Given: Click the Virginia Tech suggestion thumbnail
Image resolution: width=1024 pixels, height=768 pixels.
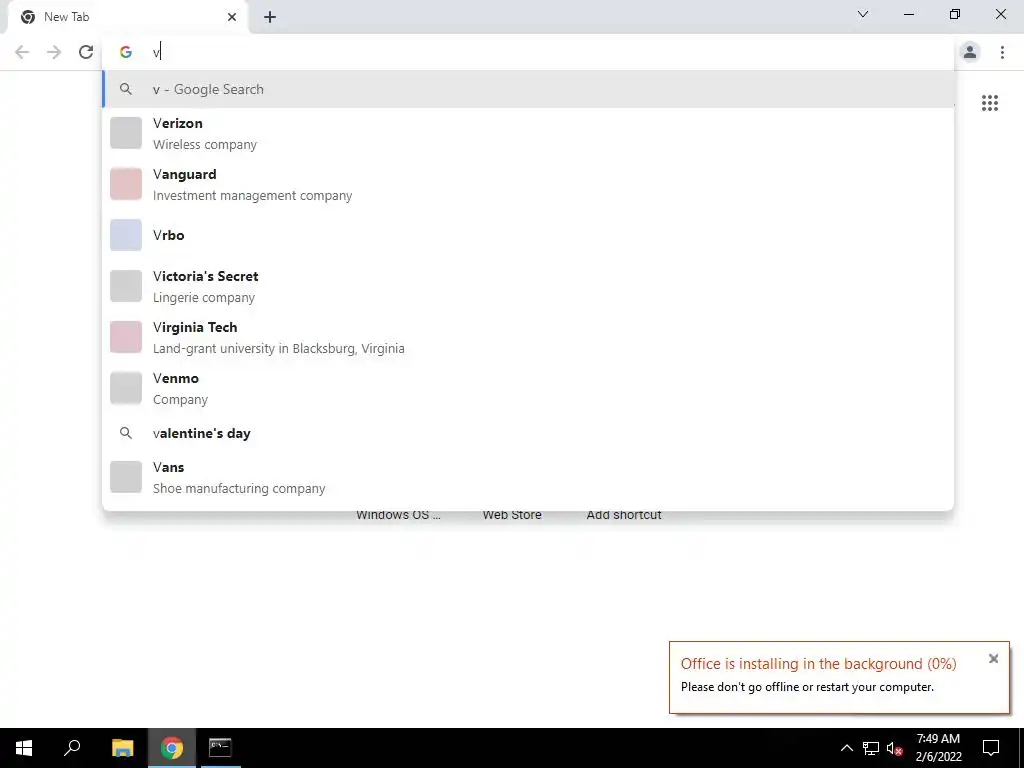Looking at the screenshot, I should pos(126,337).
